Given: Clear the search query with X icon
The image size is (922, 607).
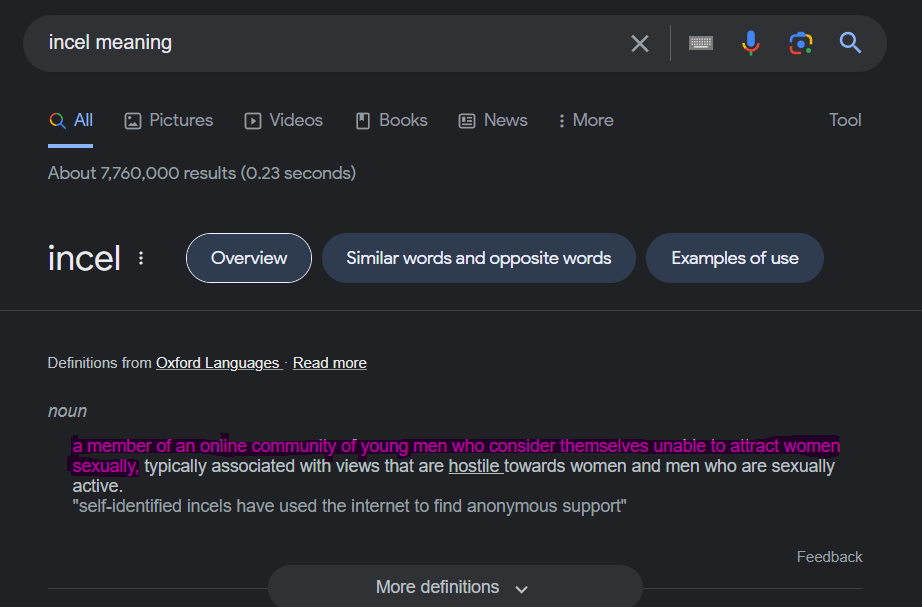Looking at the screenshot, I should coord(640,43).
